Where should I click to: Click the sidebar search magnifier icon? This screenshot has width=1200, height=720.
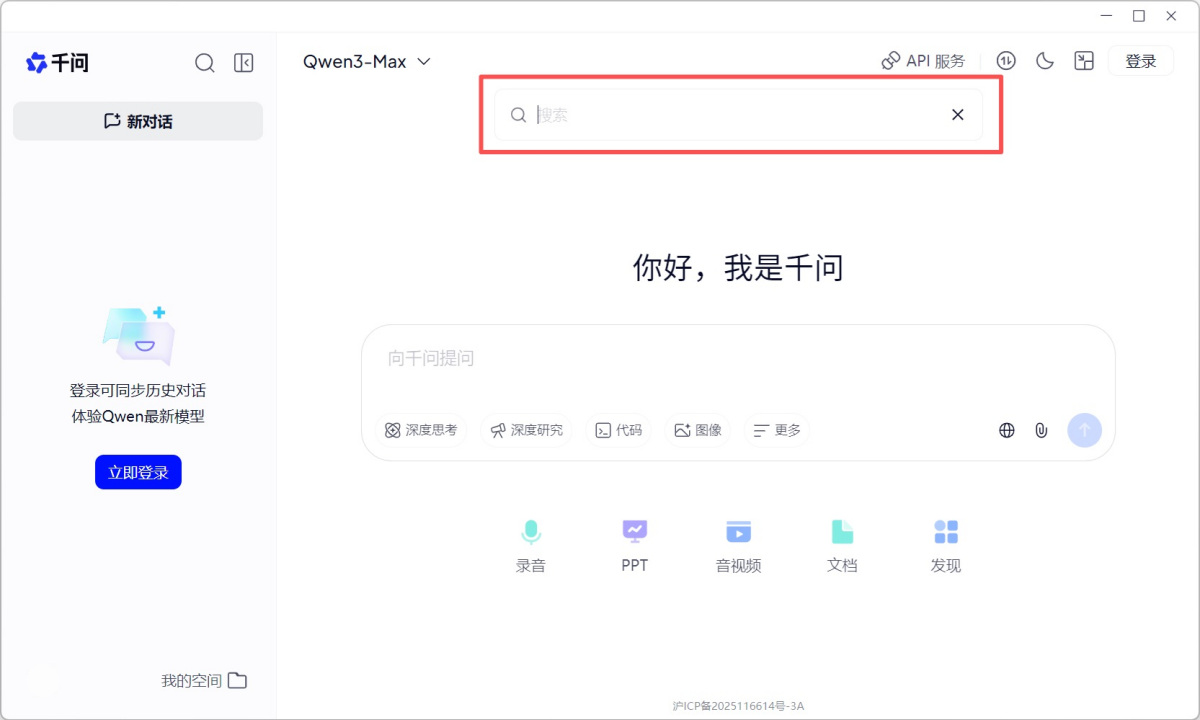tap(205, 63)
